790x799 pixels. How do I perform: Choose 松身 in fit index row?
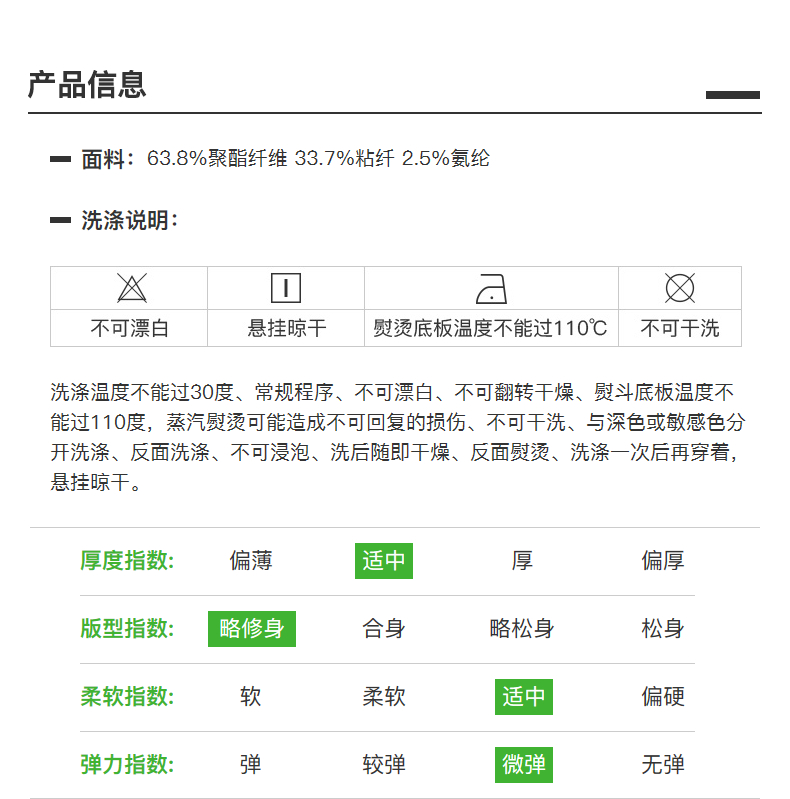tap(663, 629)
